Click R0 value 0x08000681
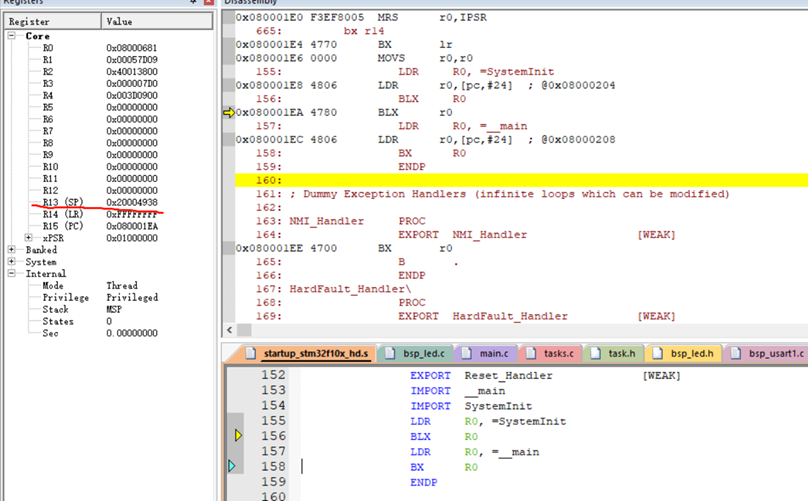Screen dimensions: 808x501 (132, 48)
